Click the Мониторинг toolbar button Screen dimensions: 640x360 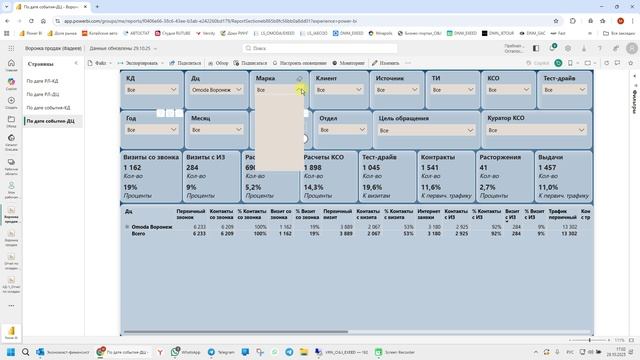[x=348, y=63]
